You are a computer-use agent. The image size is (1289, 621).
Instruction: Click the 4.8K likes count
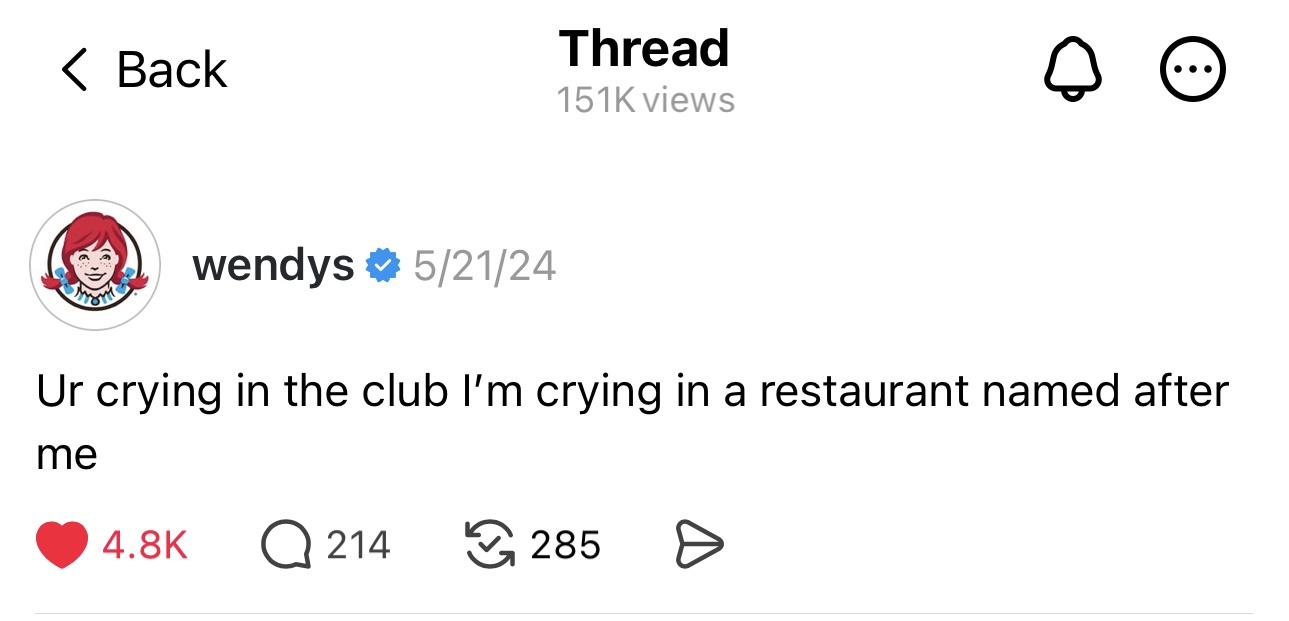tap(144, 545)
